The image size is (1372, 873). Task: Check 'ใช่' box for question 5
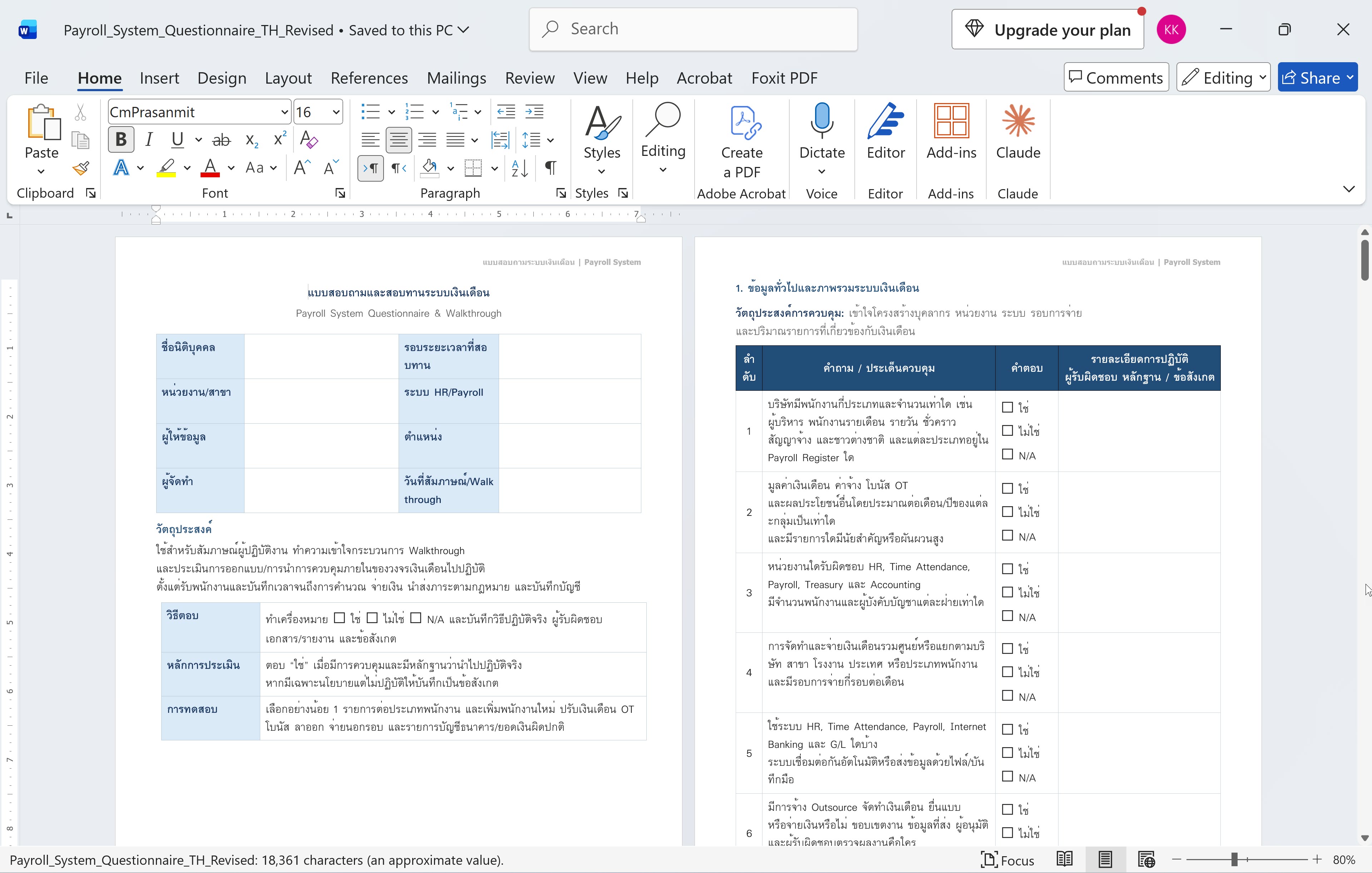pyautogui.click(x=1007, y=729)
